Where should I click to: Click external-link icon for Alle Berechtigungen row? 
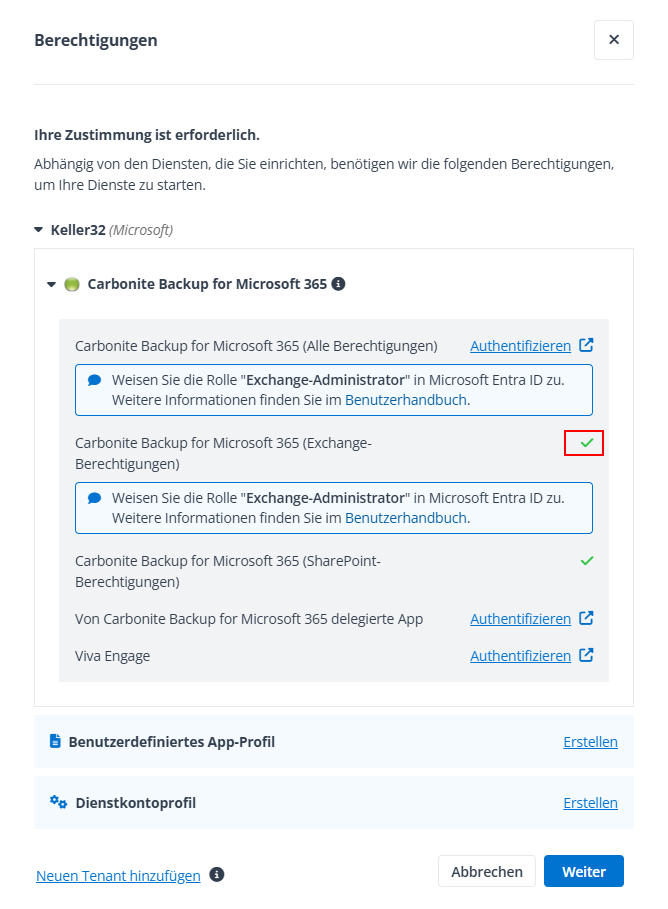pos(587,345)
